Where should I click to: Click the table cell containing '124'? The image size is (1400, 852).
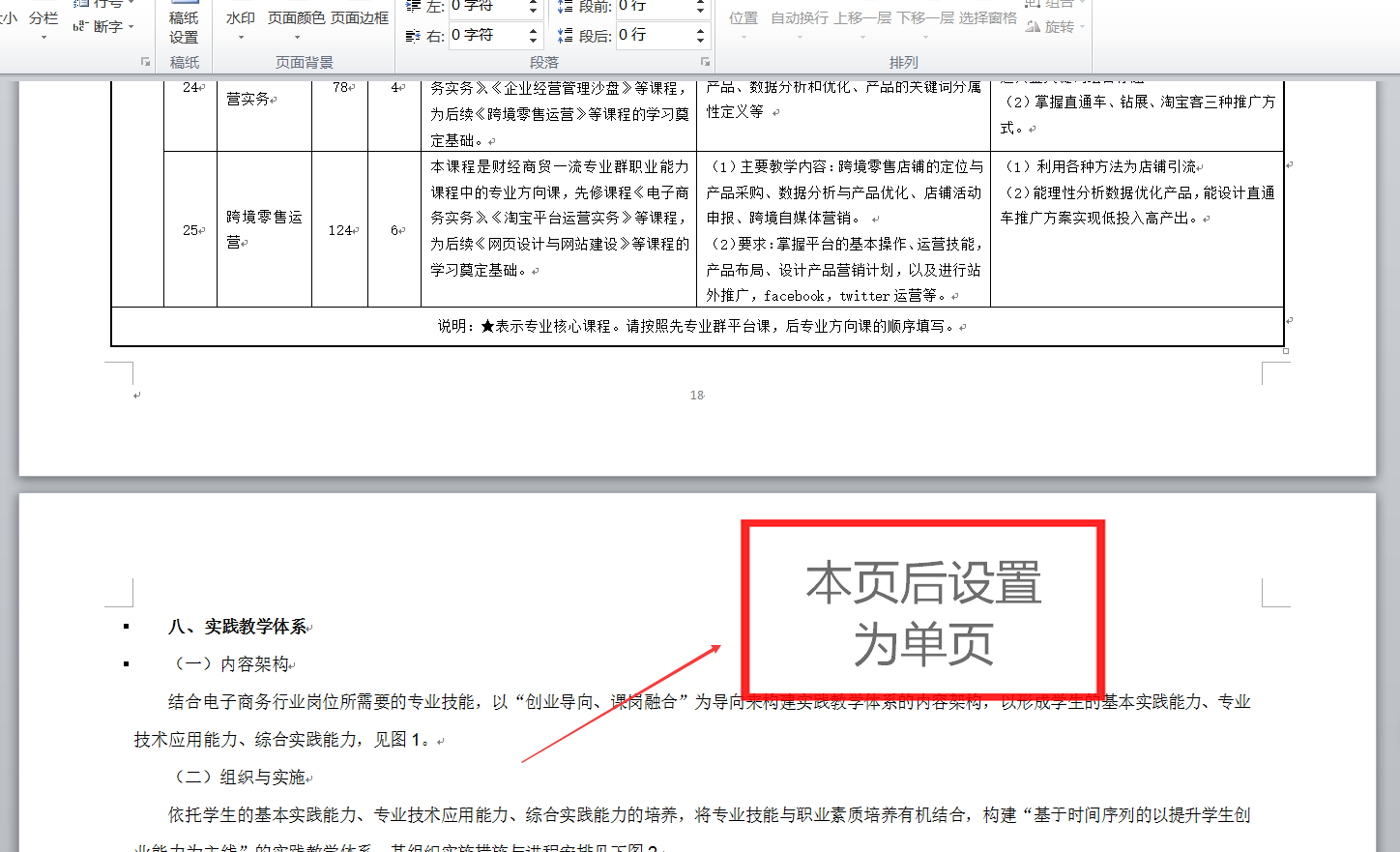(340, 230)
